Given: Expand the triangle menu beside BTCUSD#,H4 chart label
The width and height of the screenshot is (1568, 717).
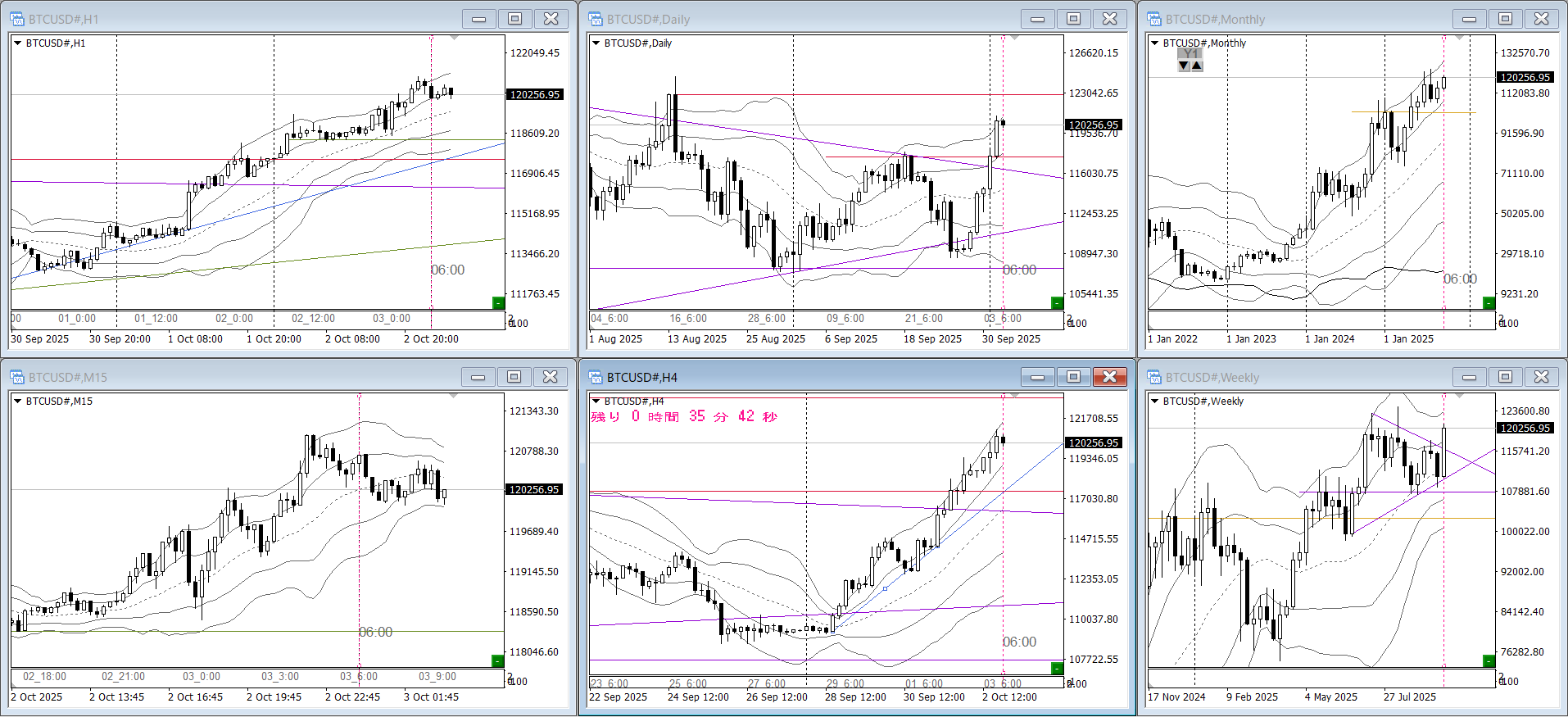Looking at the screenshot, I should [x=596, y=402].
